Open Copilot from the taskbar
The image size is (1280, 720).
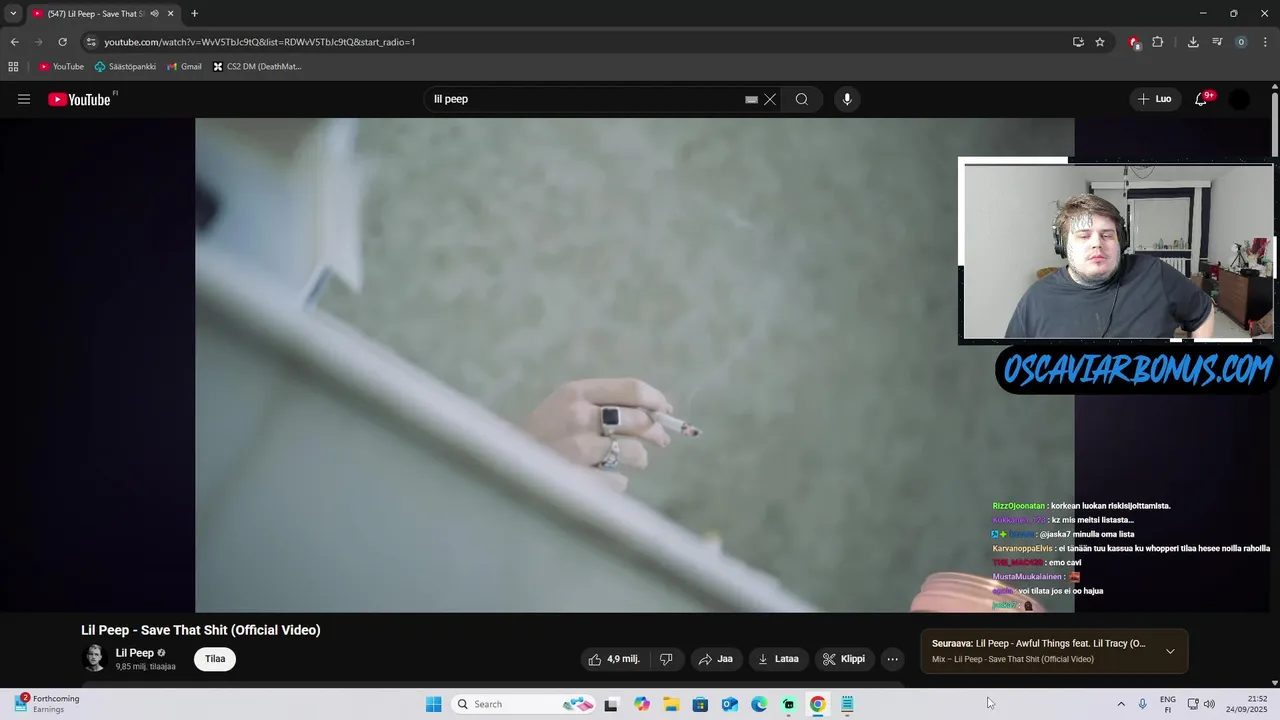(642, 704)
